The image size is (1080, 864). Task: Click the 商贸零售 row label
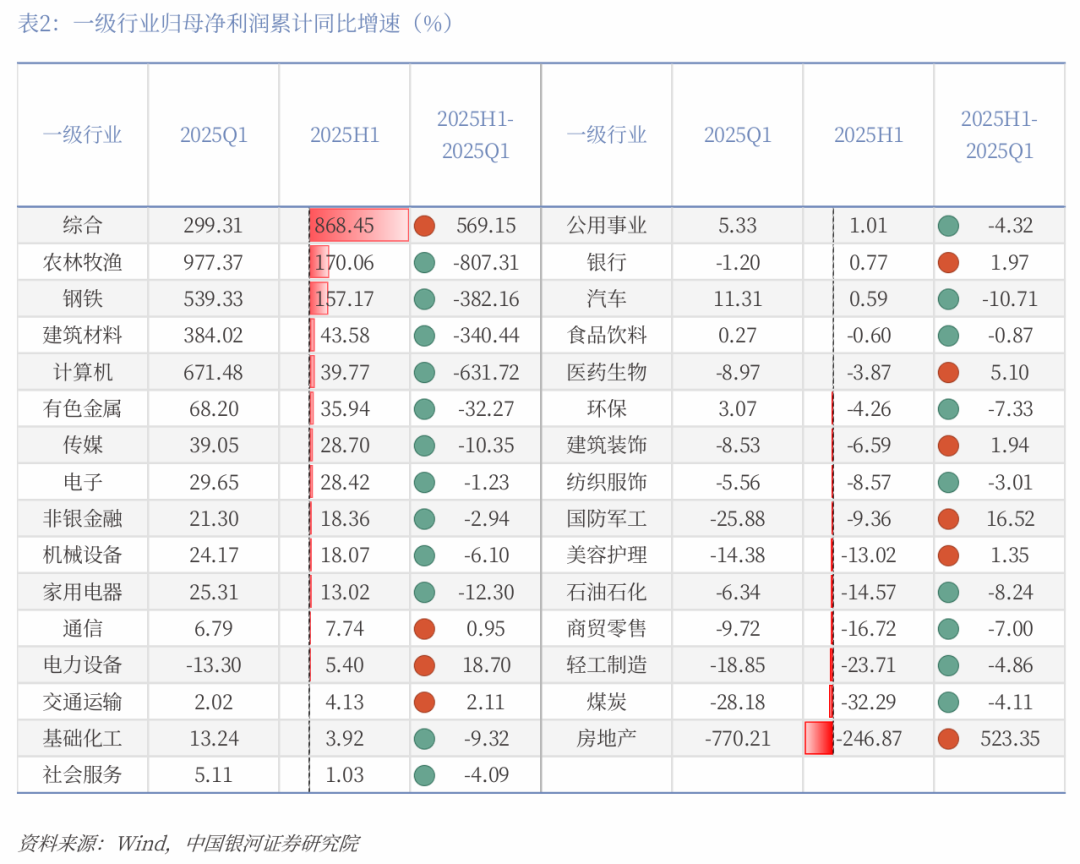pos(607,628)
